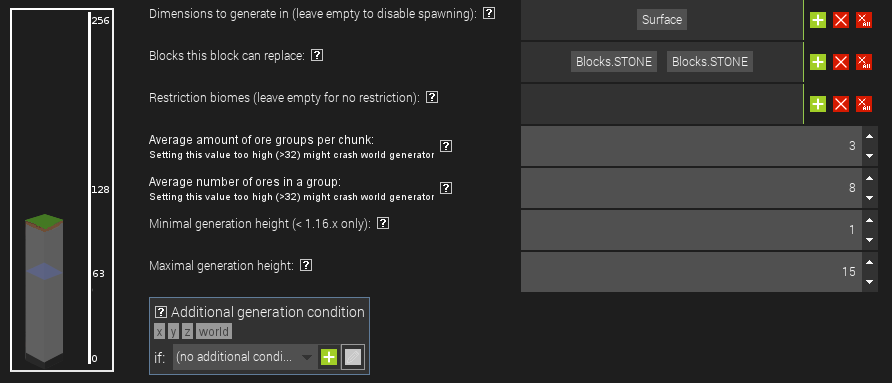Add a dimension with the green plus
Screen dimensions: 892x383
(817, 20)
